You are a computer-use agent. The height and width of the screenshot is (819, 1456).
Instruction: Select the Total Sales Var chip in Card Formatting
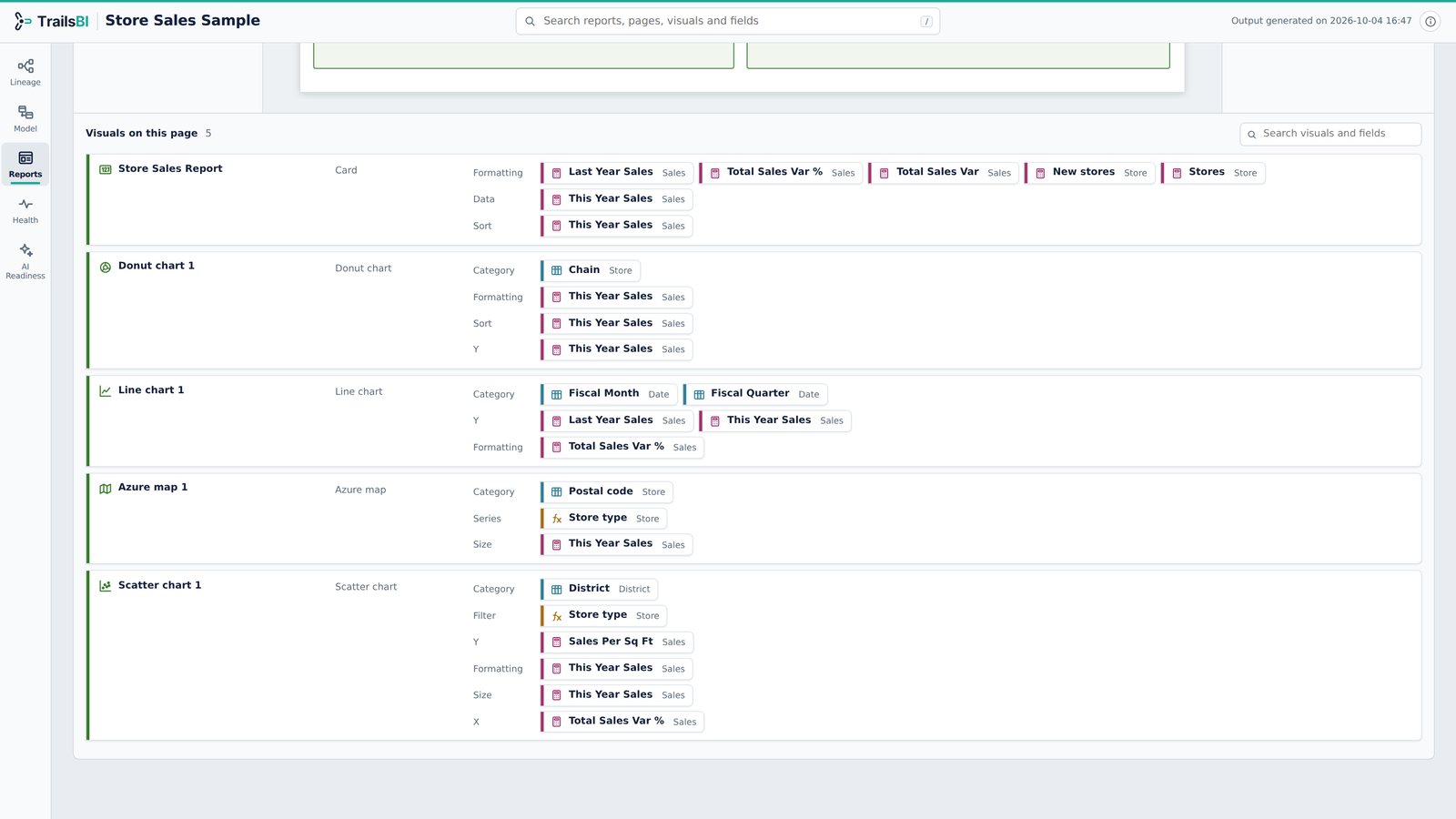[944, 173]
